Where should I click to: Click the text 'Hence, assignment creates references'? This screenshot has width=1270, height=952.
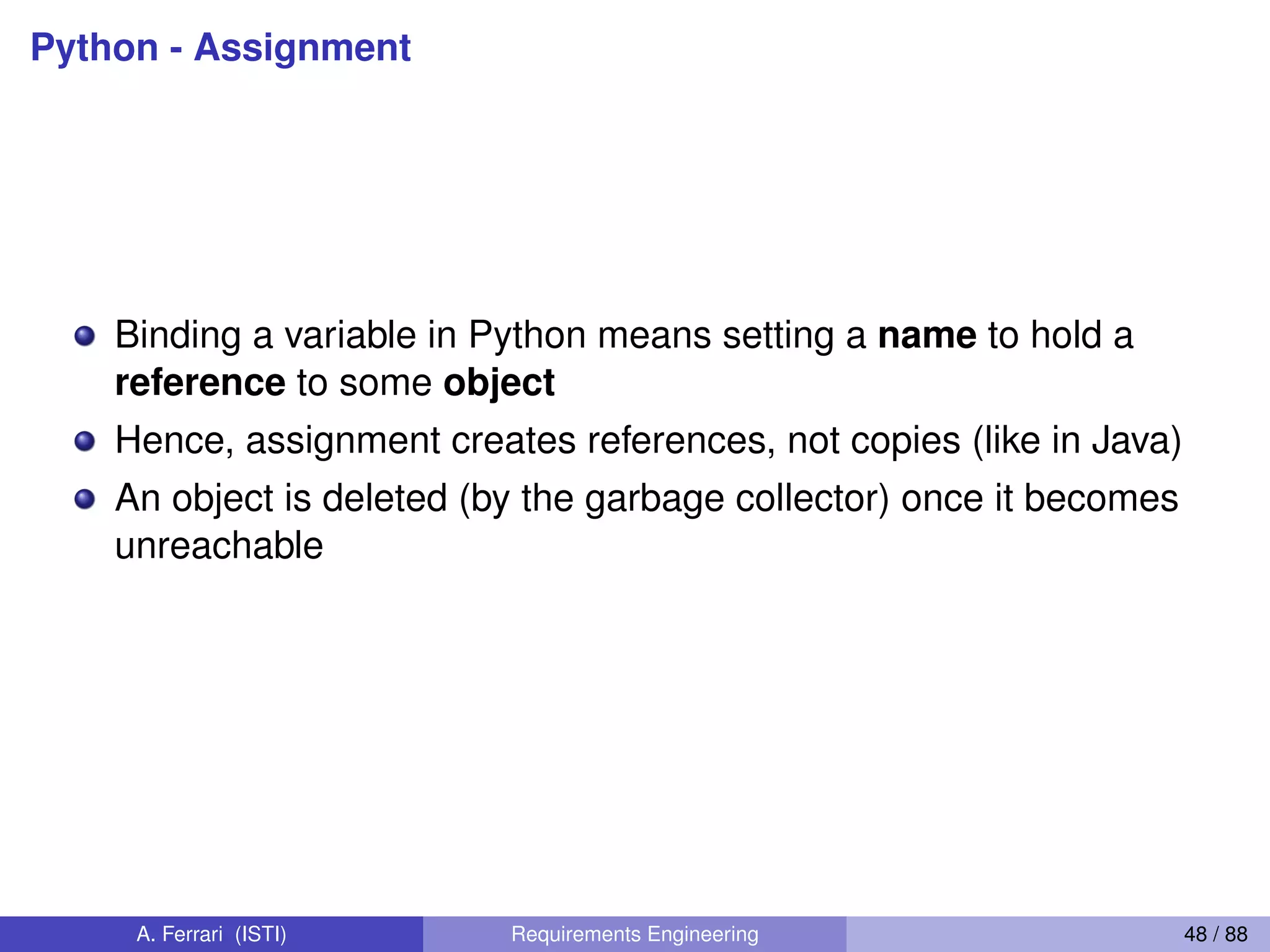445,441
